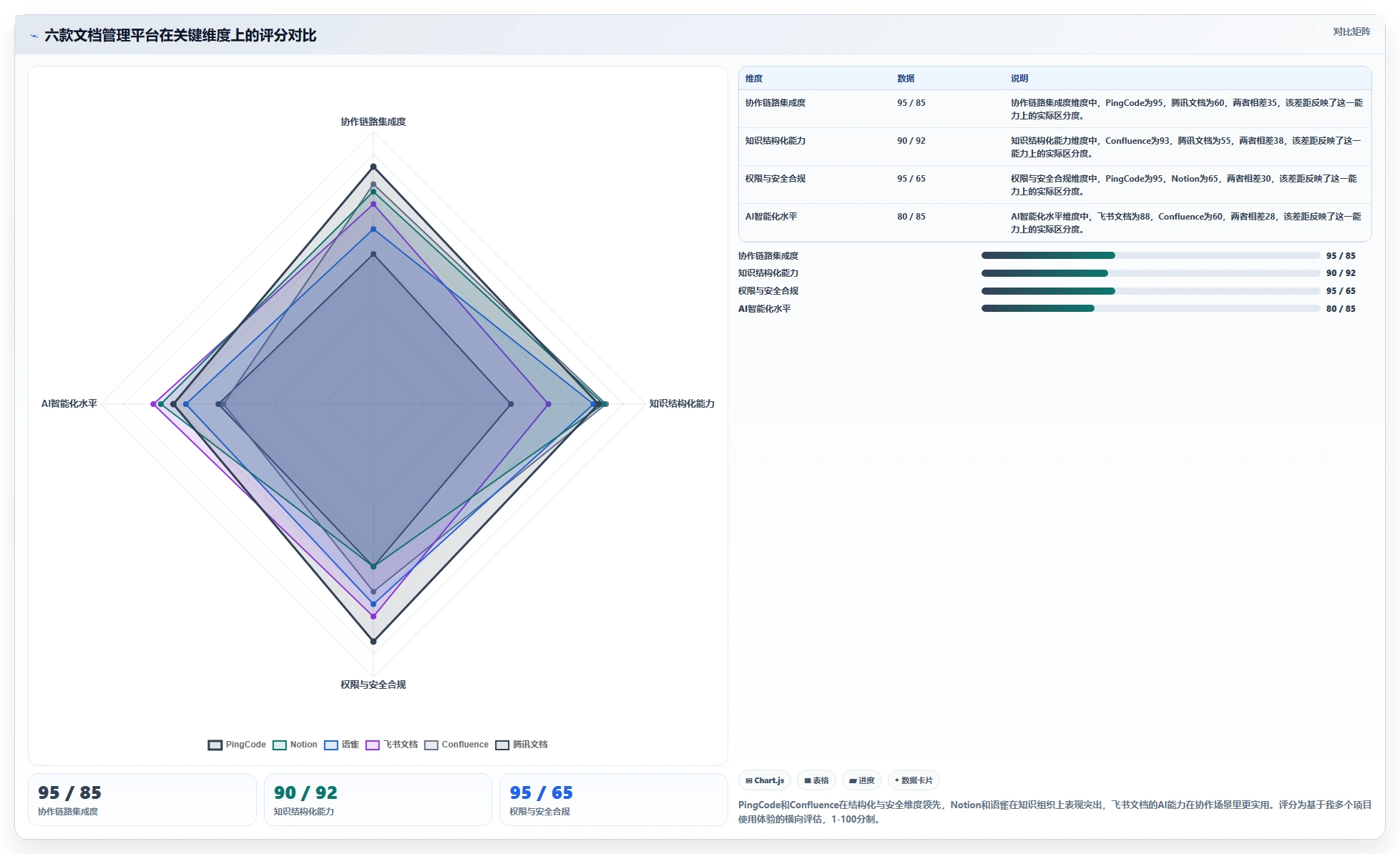
Task: Click the 维度 column header
Action: tap(754, 79)
